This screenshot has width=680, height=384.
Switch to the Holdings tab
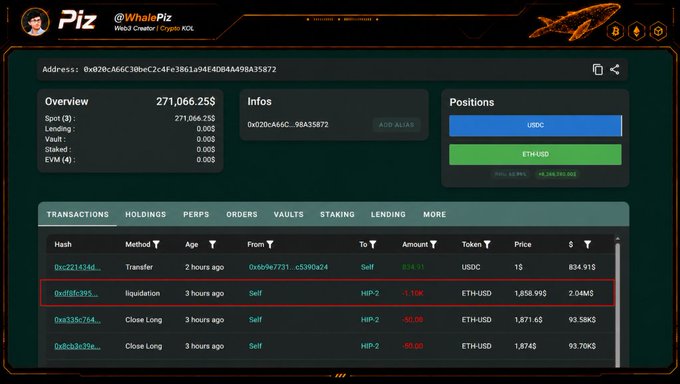pyautogui.click(x=146, y=214)
